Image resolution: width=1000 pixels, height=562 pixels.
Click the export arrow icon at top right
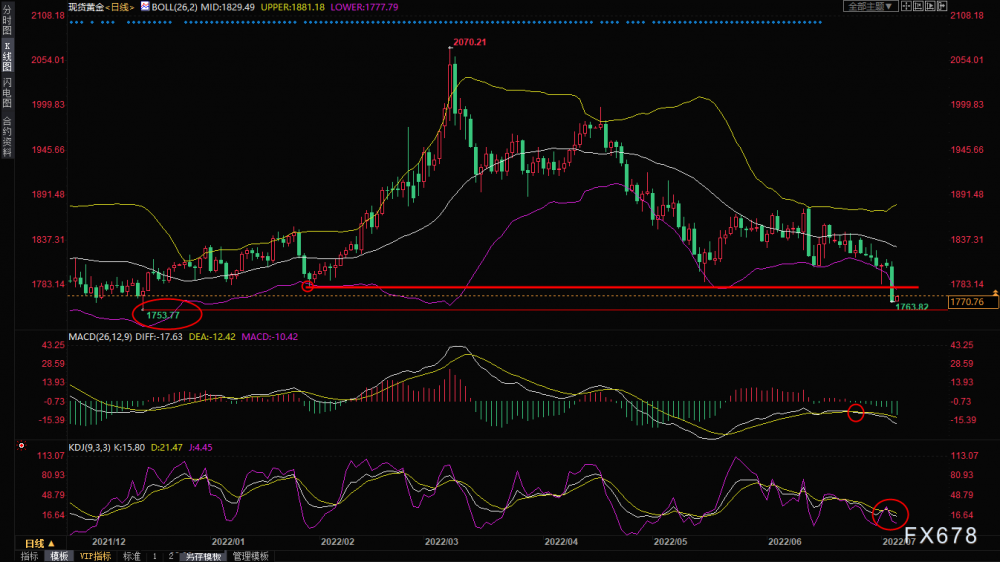[942, 6]
